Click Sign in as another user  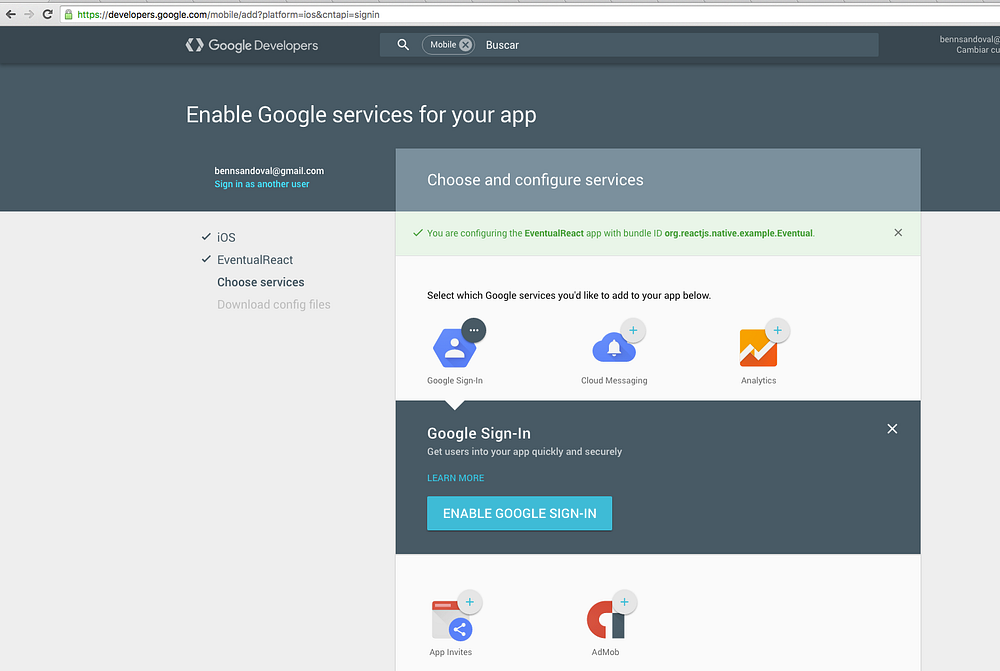pos(261,184)
